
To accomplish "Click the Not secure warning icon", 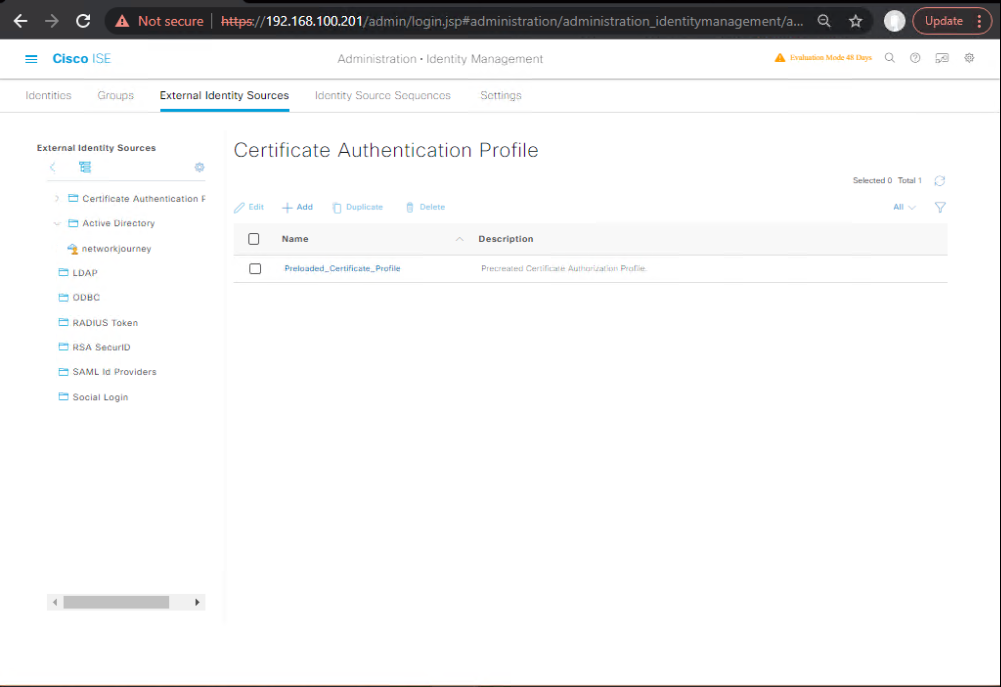I will (x=122, y=21).
